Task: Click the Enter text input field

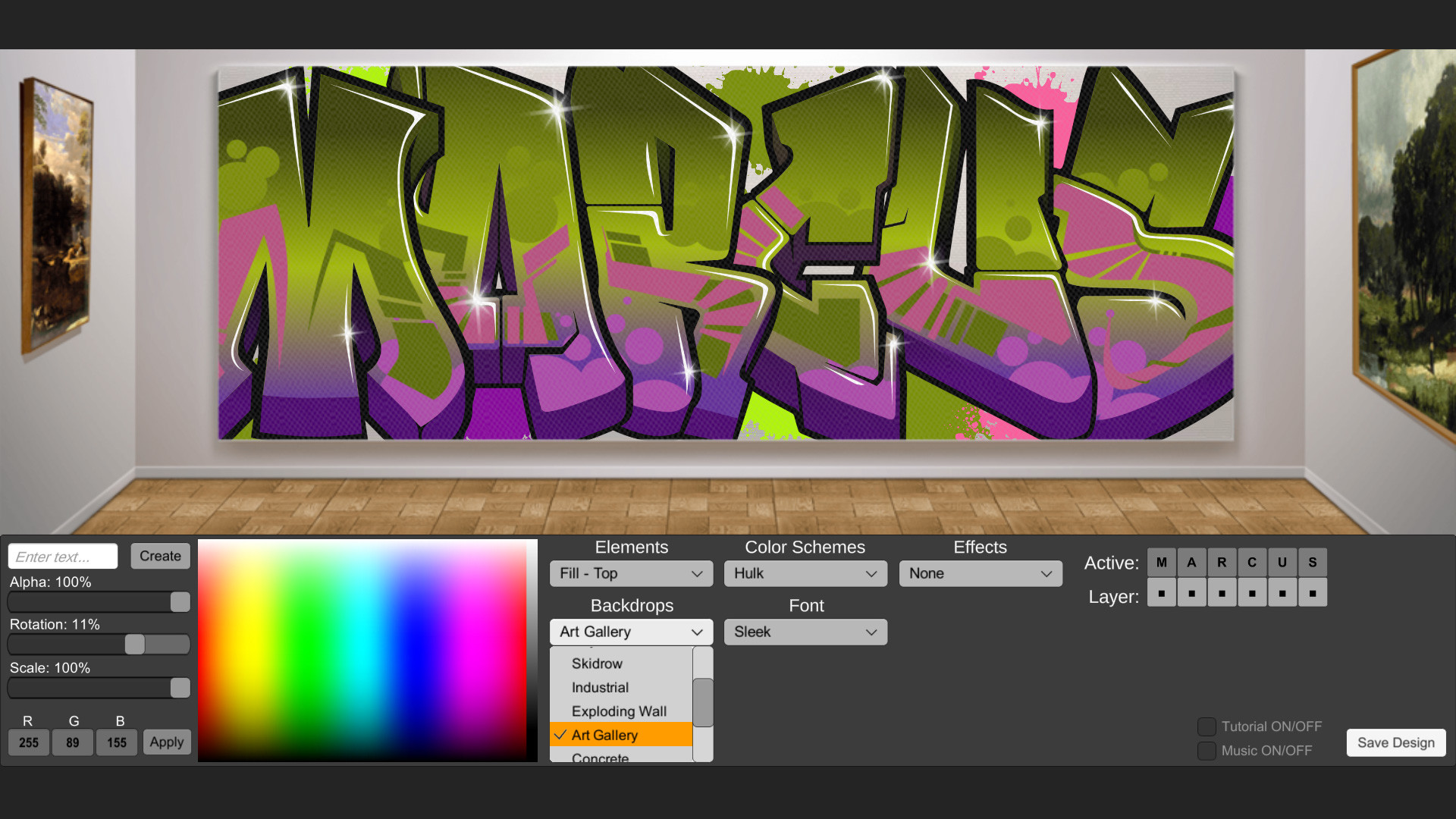Action: click(x=62, y=555)
